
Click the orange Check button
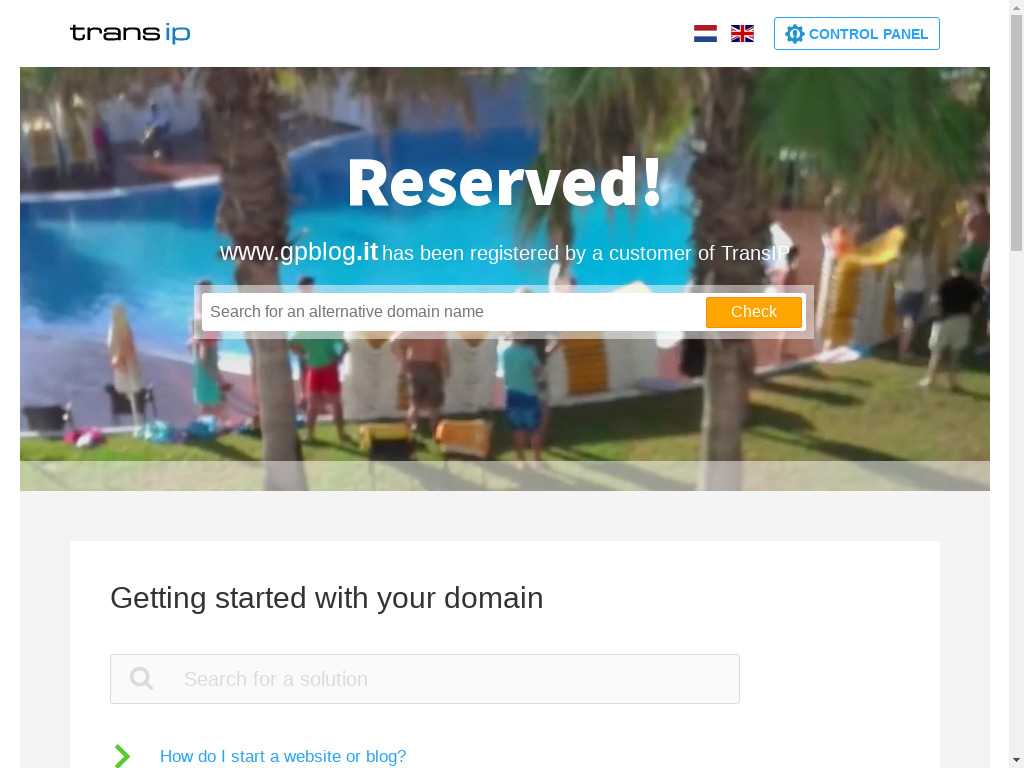tap(754, 312)
